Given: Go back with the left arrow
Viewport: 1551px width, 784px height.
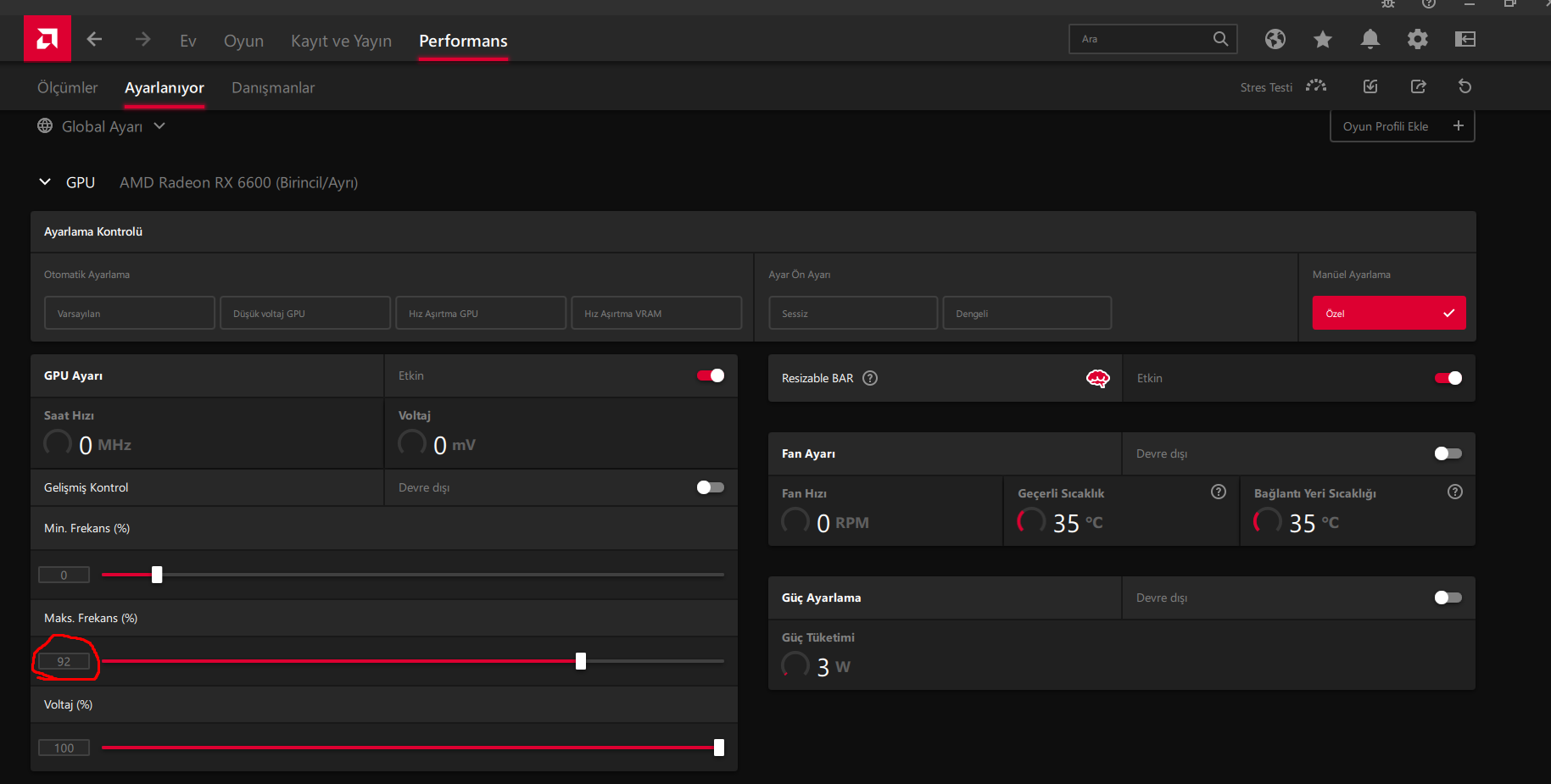Looking at the screenshot, I should click(94, 39).
